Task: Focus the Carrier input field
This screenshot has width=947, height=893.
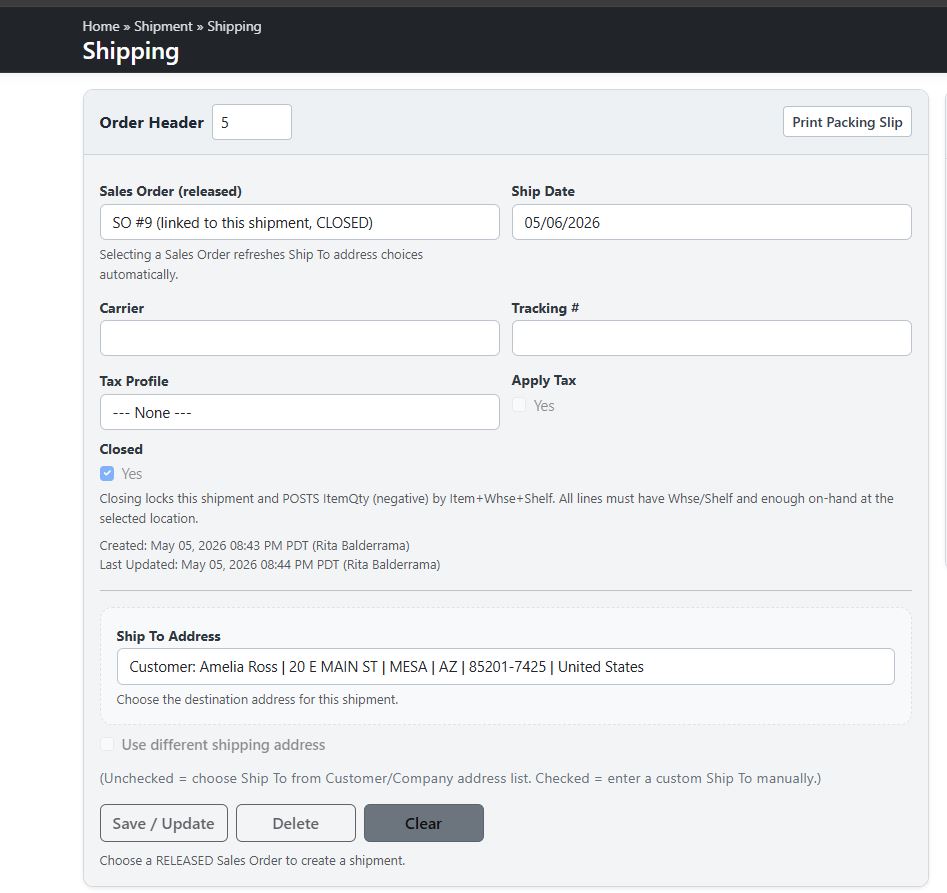Action: coord(300,338)
